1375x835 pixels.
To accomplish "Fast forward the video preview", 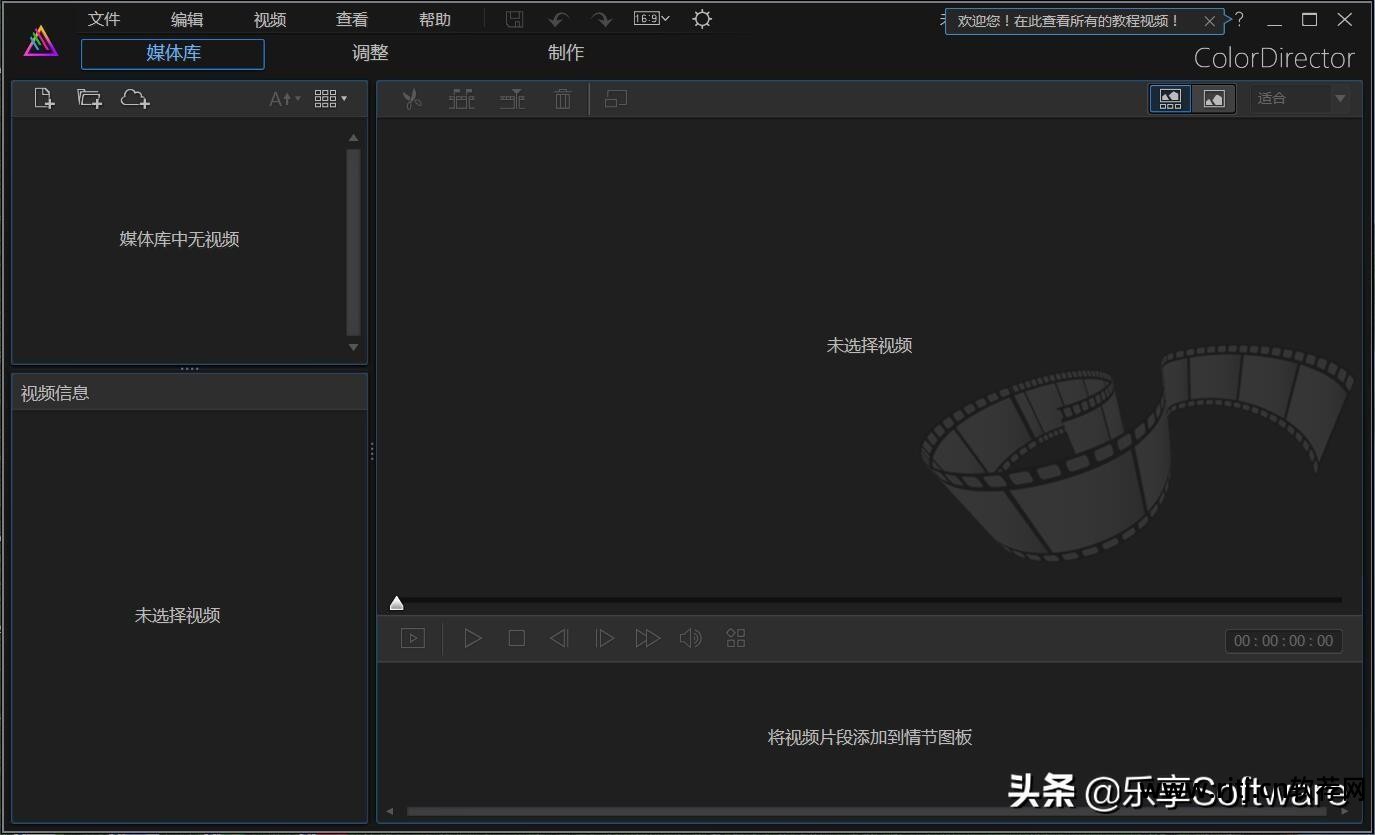I will [648, 638].
